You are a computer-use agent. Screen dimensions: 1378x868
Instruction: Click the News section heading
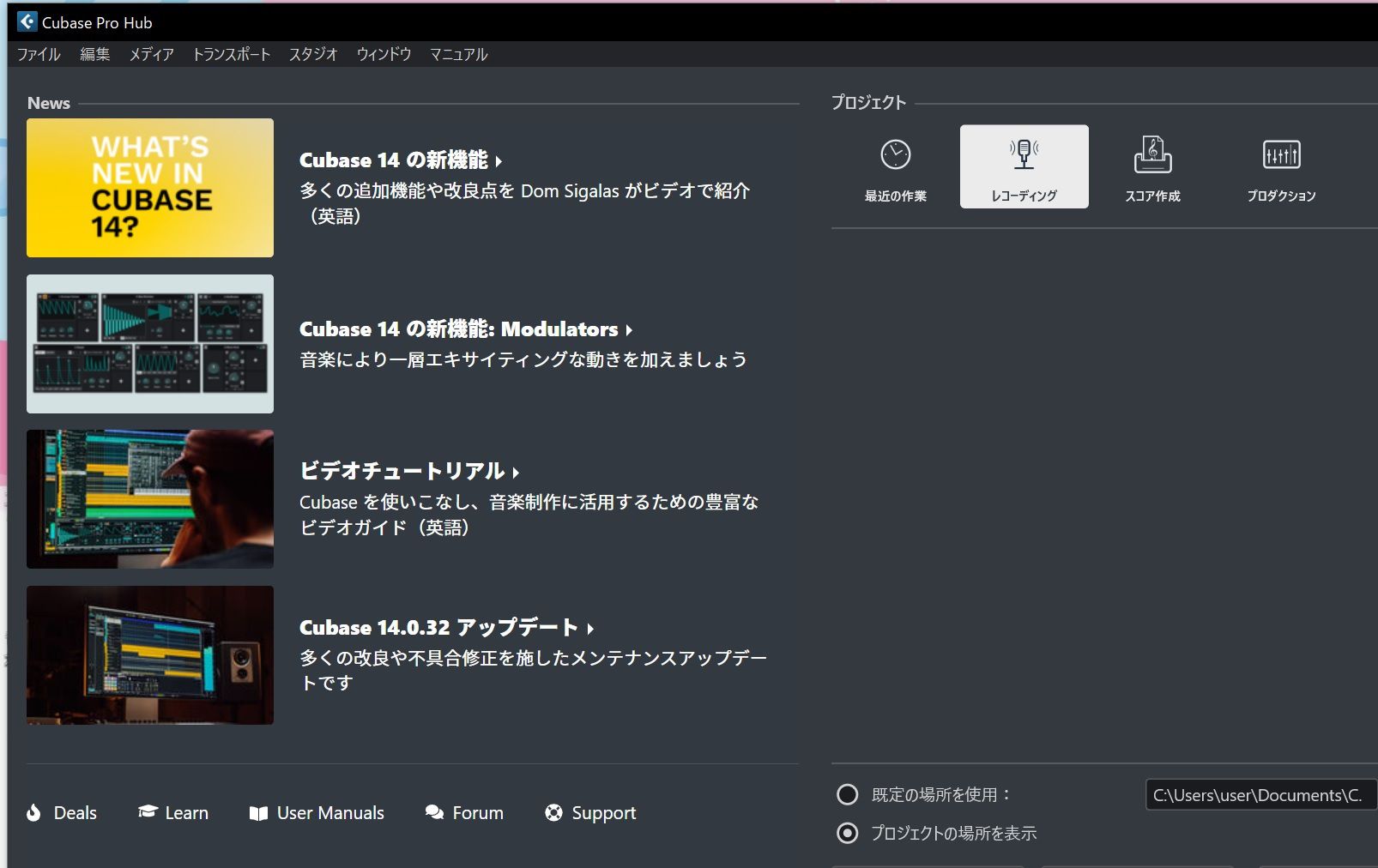49,103
